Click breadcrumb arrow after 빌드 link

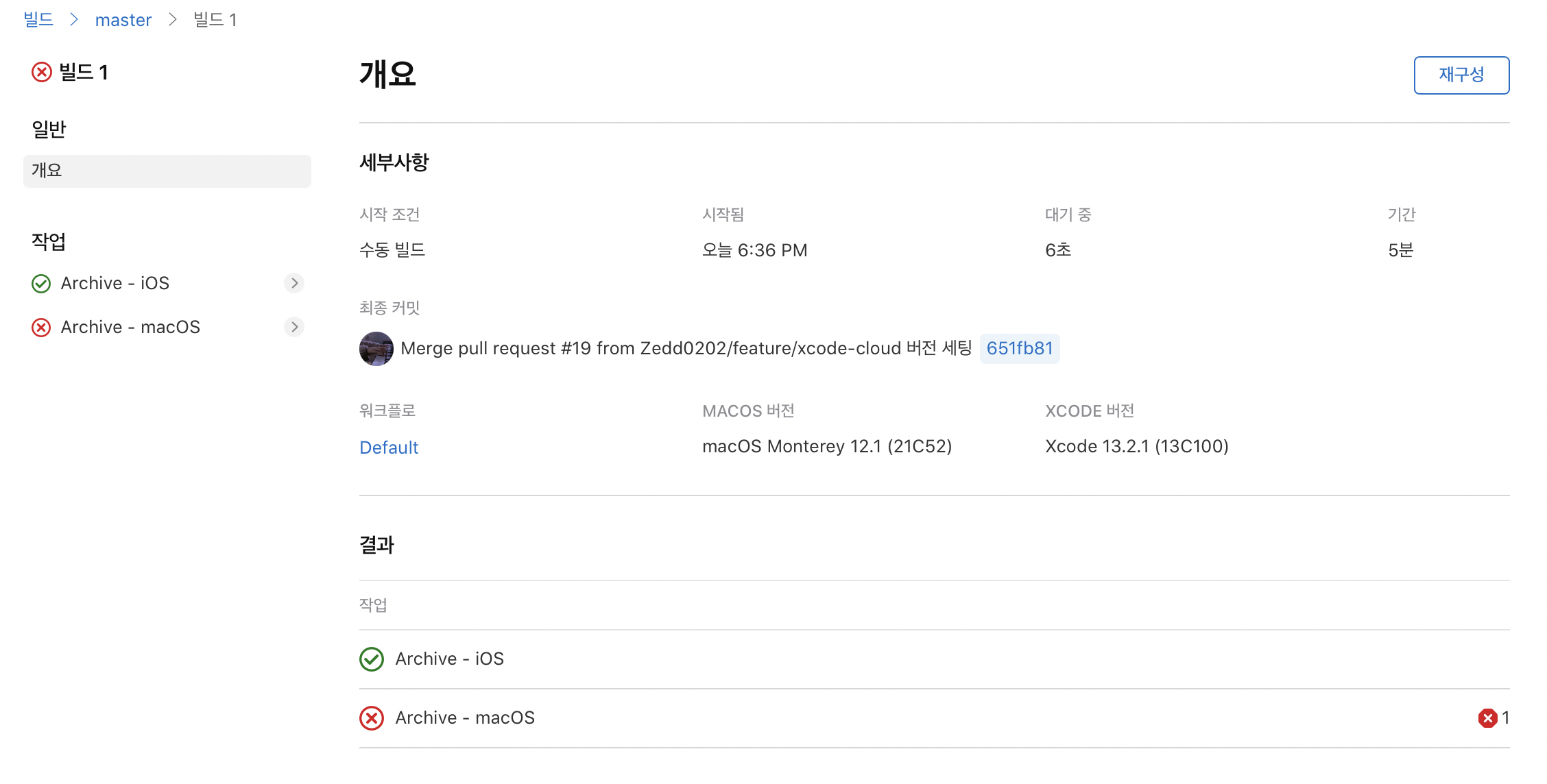click(x=74, y=20)
